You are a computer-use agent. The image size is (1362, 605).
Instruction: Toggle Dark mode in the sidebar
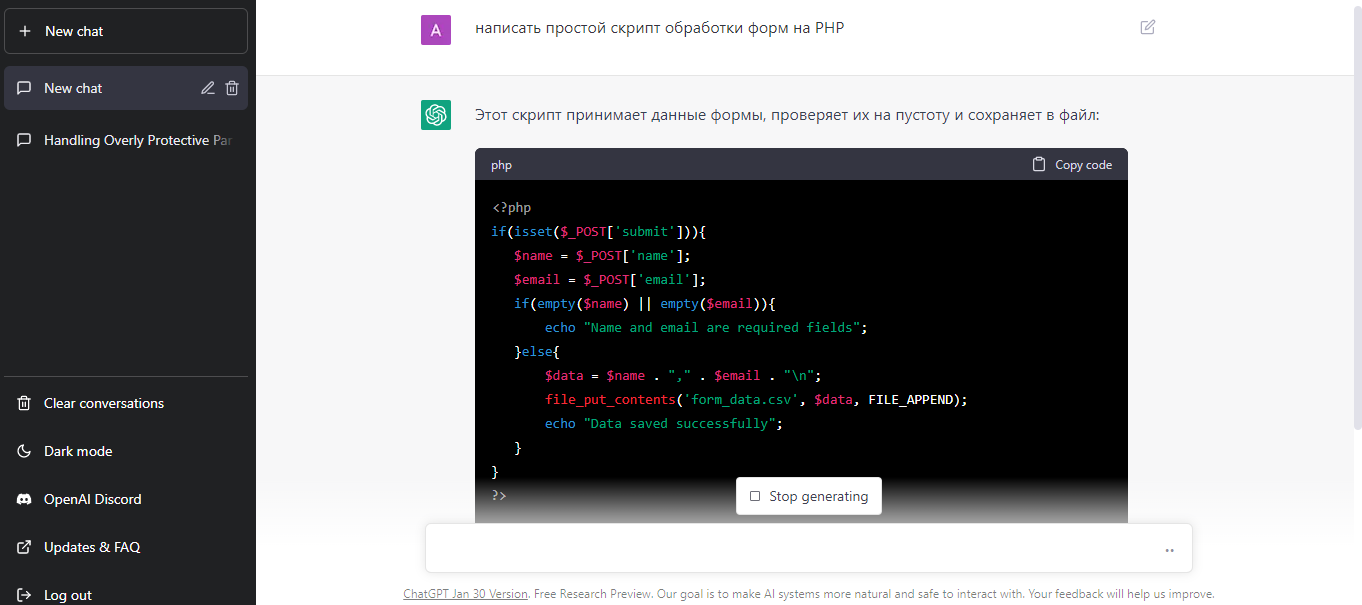click(x=78, y=451)
